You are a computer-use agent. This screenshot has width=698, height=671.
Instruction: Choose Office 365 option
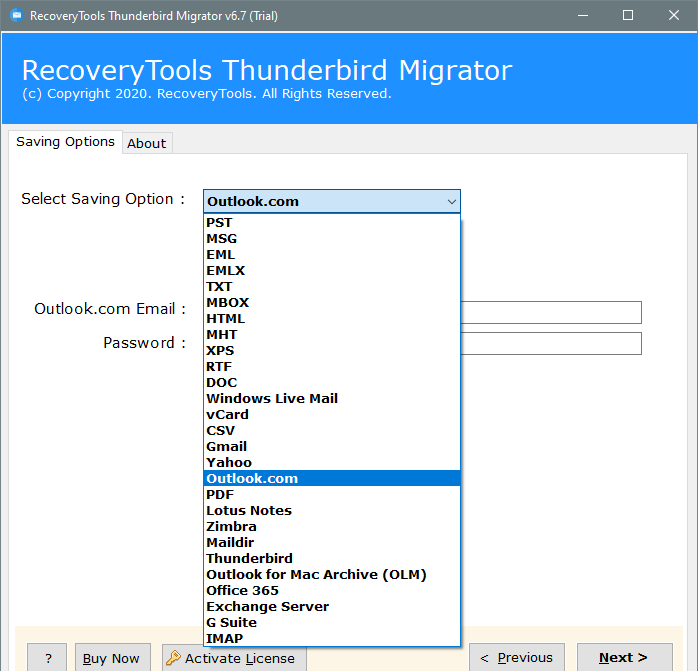[332, 591]
